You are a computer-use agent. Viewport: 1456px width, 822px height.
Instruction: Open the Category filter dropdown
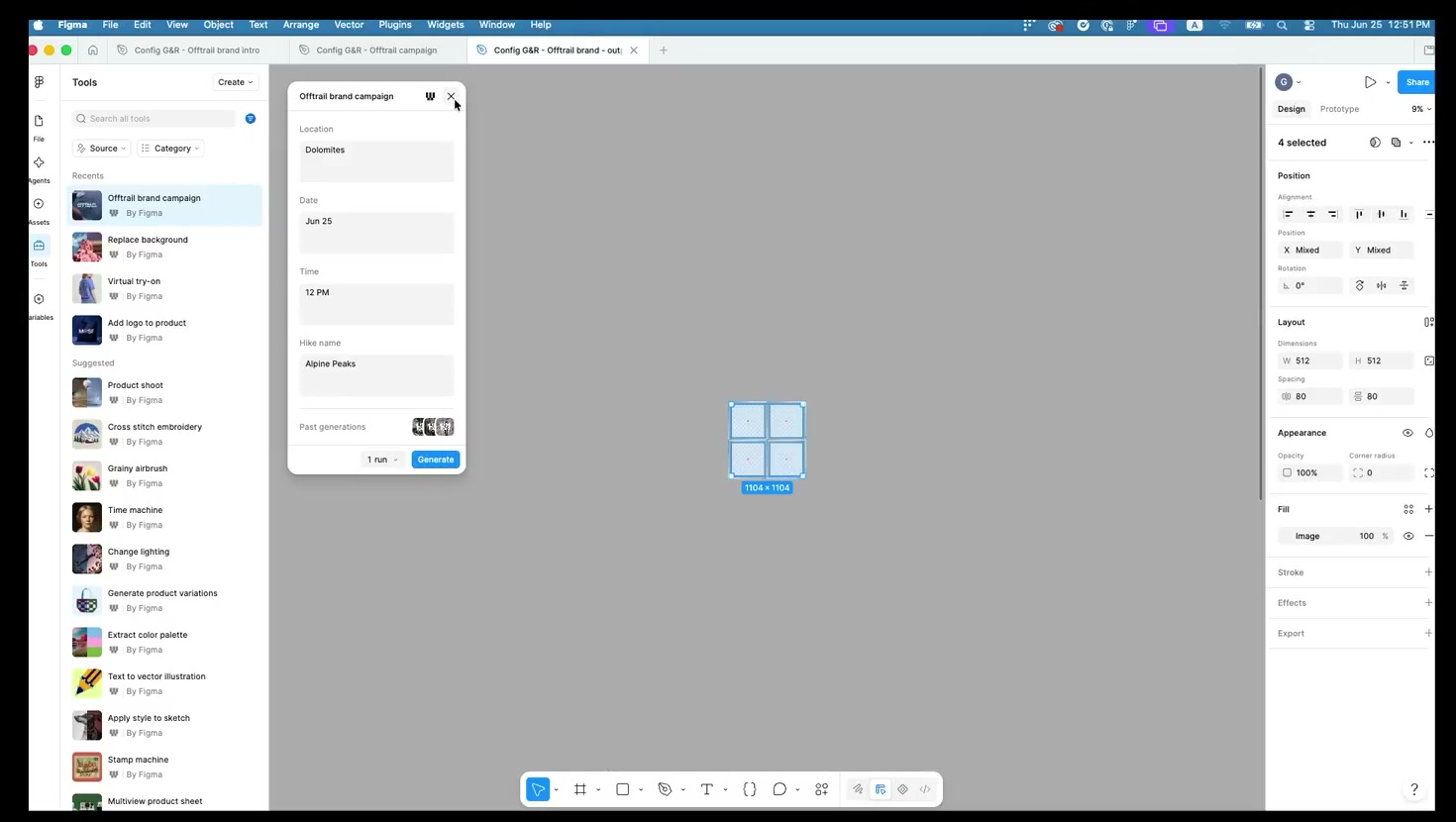pyautogui.click(x=170, y=149)
